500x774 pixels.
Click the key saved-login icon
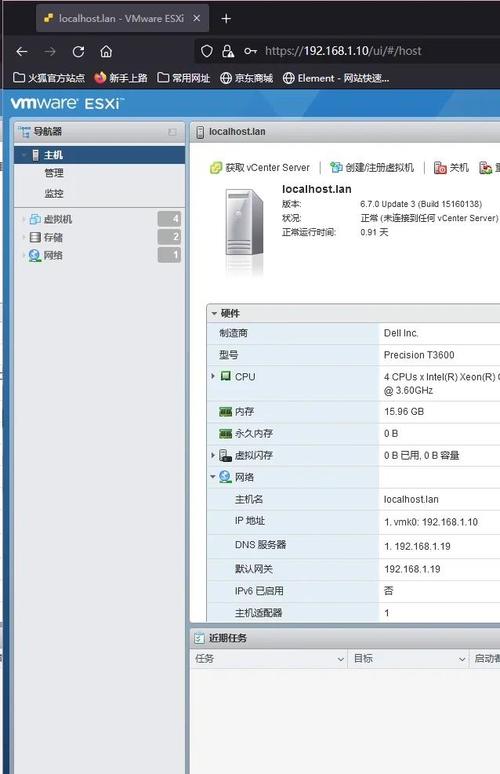(250, 51)
